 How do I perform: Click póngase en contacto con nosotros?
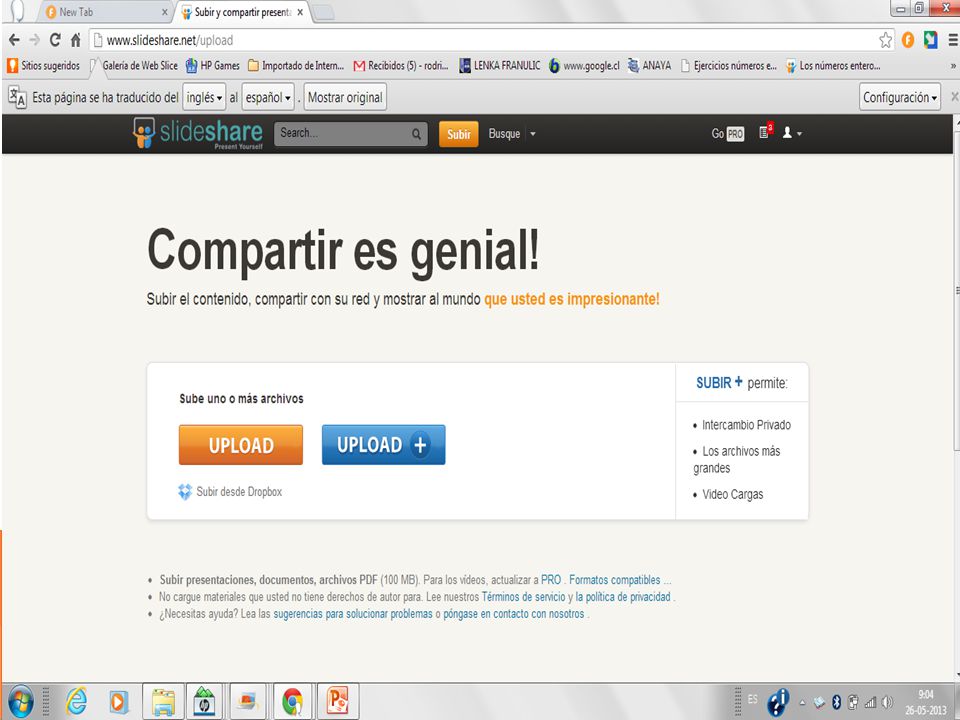(x=514, y=613)
